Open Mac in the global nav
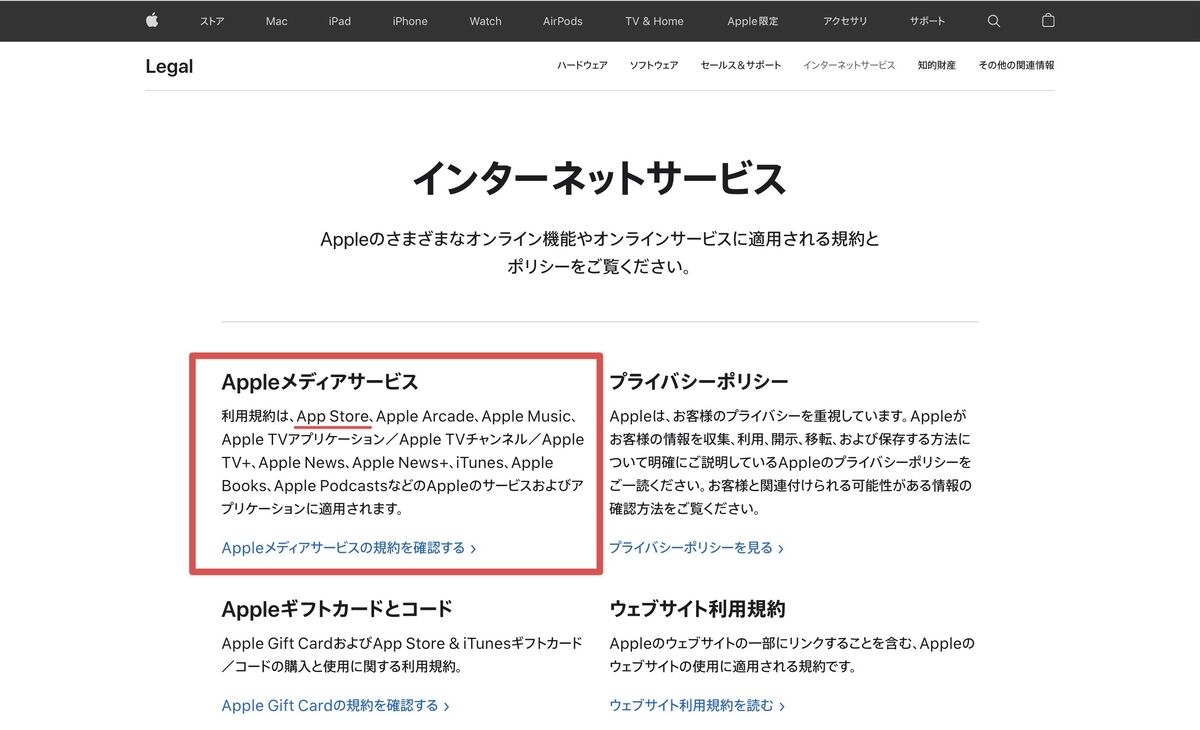Viewport: 1200px width, 730px height. coord(277,21)
